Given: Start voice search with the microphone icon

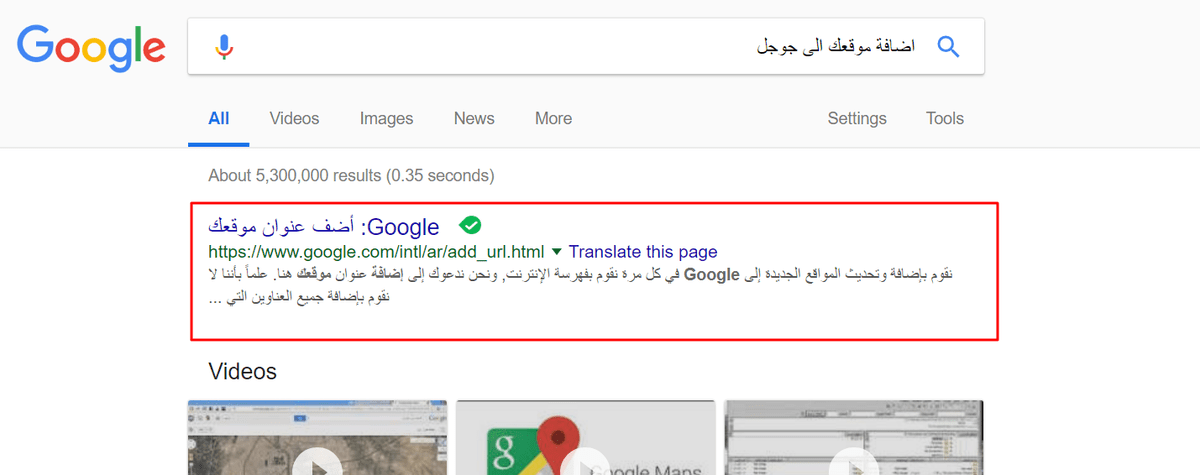Looking at the screenshot, I should coord(224,47).
